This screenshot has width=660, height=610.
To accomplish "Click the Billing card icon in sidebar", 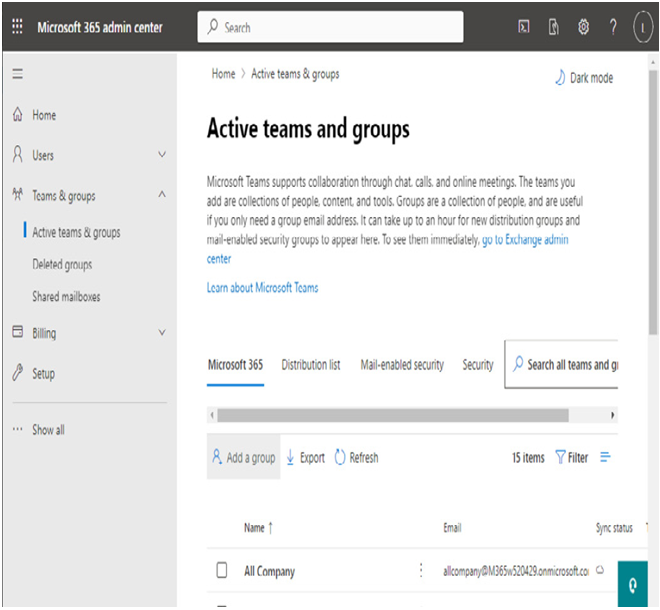I will tap(18, 332).
